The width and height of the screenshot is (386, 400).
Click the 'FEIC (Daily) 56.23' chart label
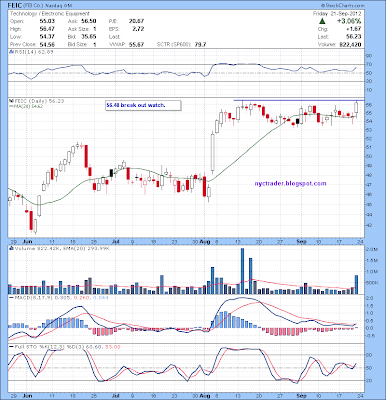coord(39,101)
